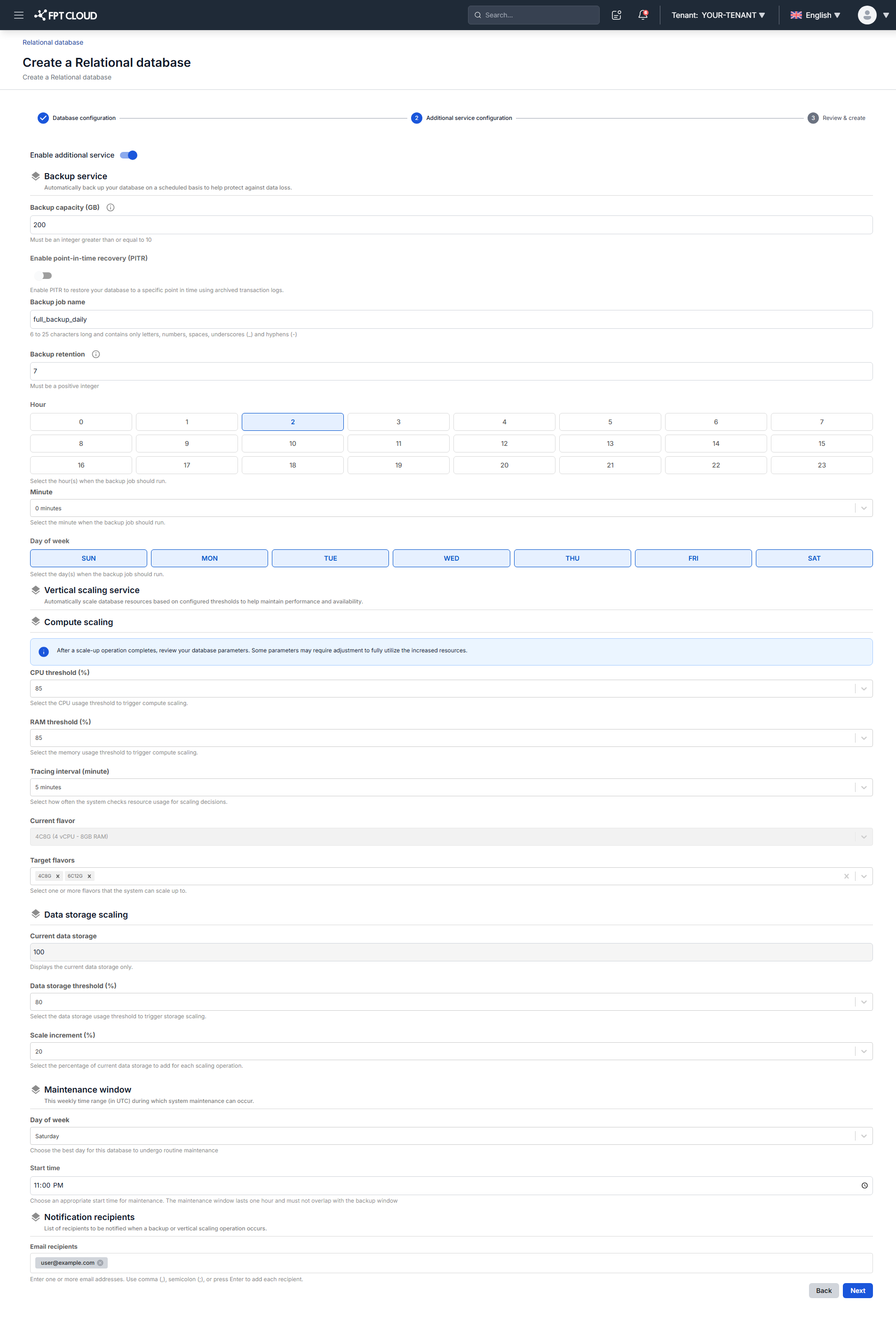
Task: Expand the RAM threshold dropdown
Action: click(x=452, y=737)
